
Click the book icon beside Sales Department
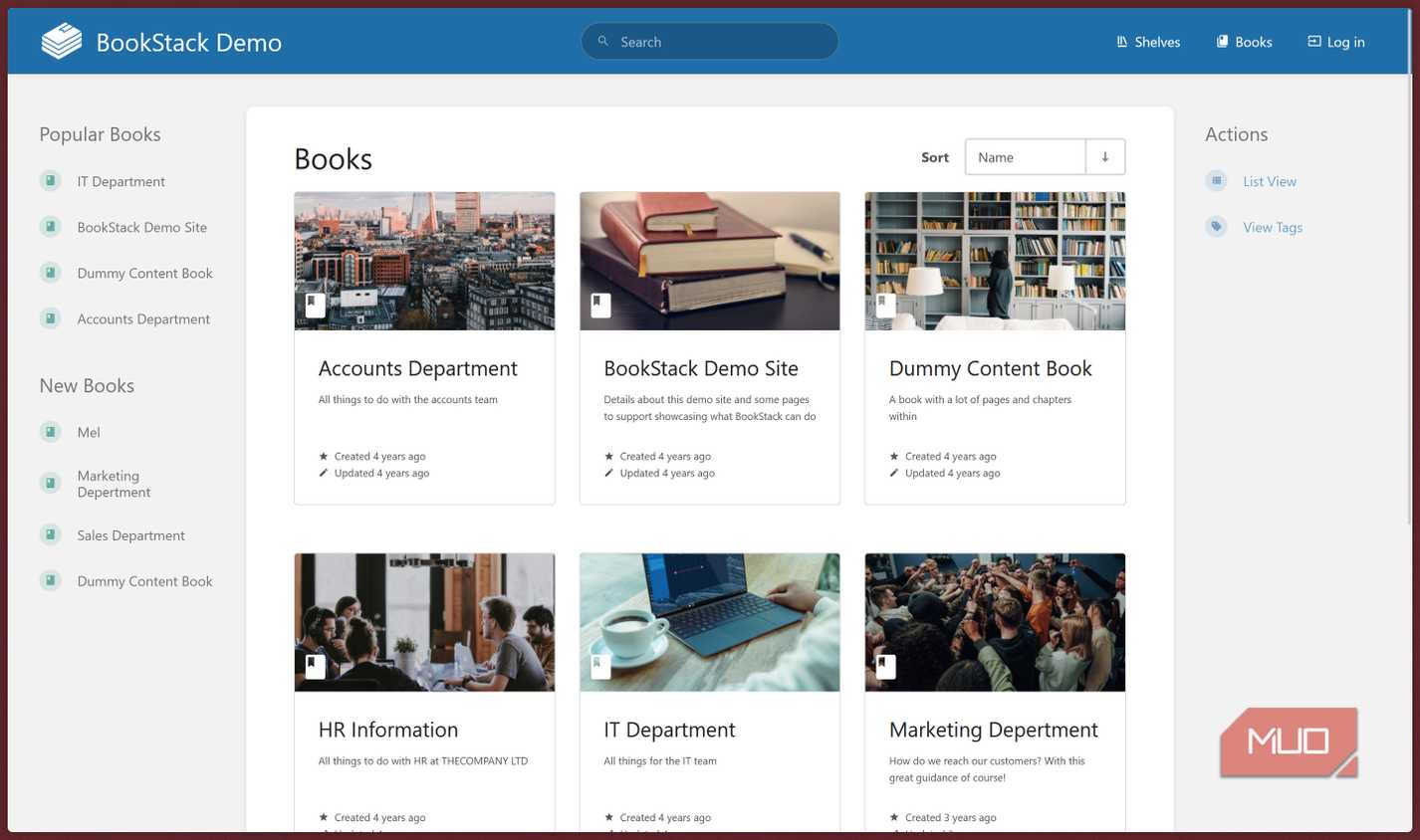(51, 535)
